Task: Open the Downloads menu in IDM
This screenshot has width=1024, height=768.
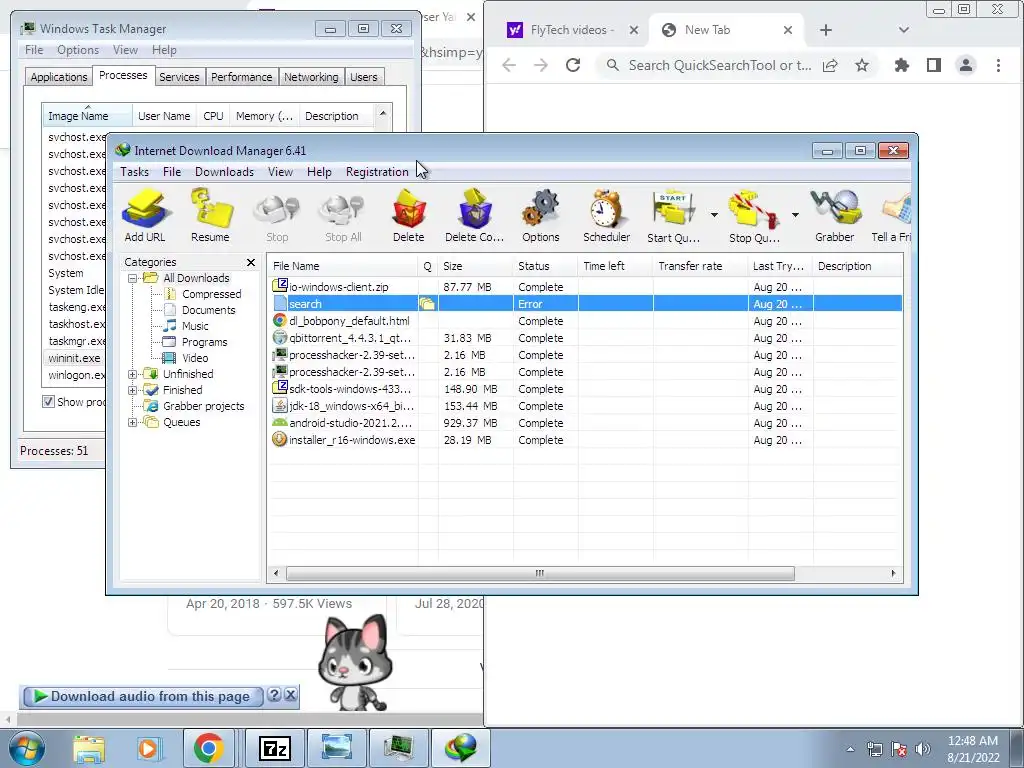Action: pyautogui.click(x=224, y=172)
